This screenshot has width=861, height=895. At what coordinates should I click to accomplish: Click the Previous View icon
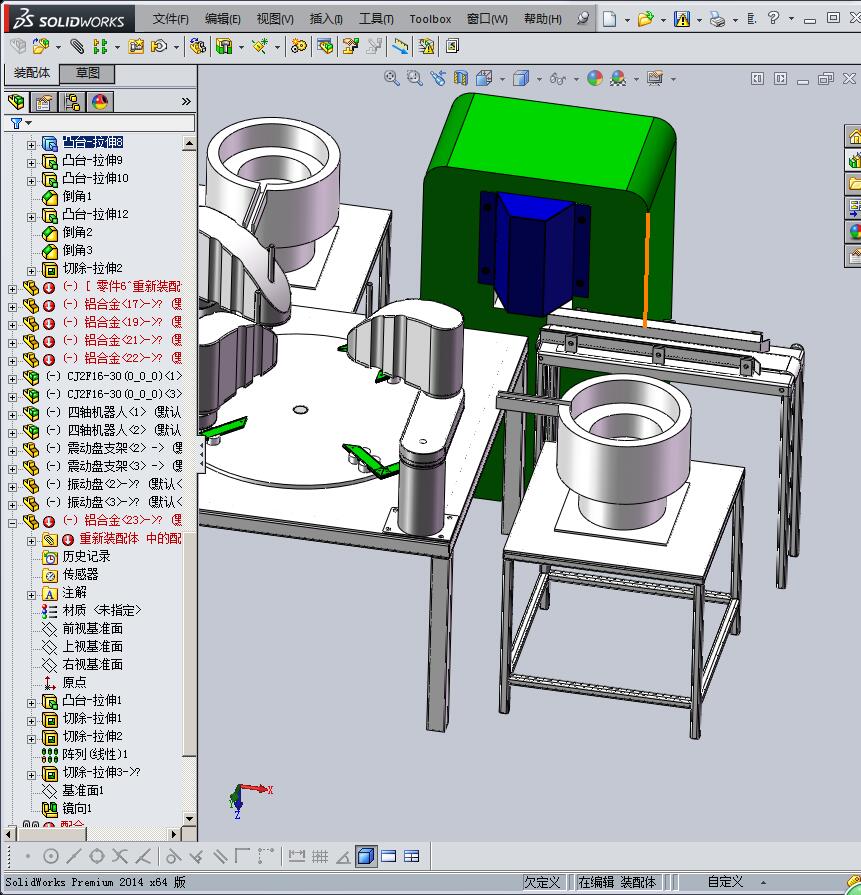438,78
